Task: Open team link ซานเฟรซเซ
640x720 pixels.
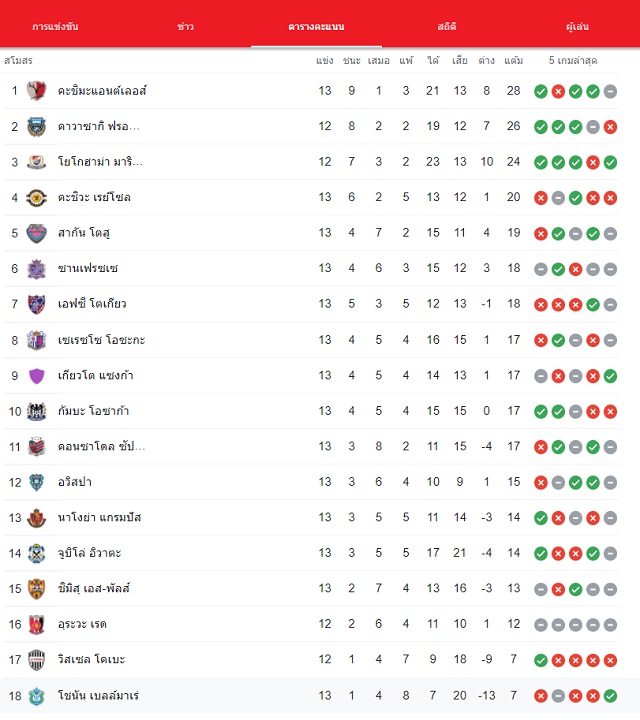Action: pos(88,268)
